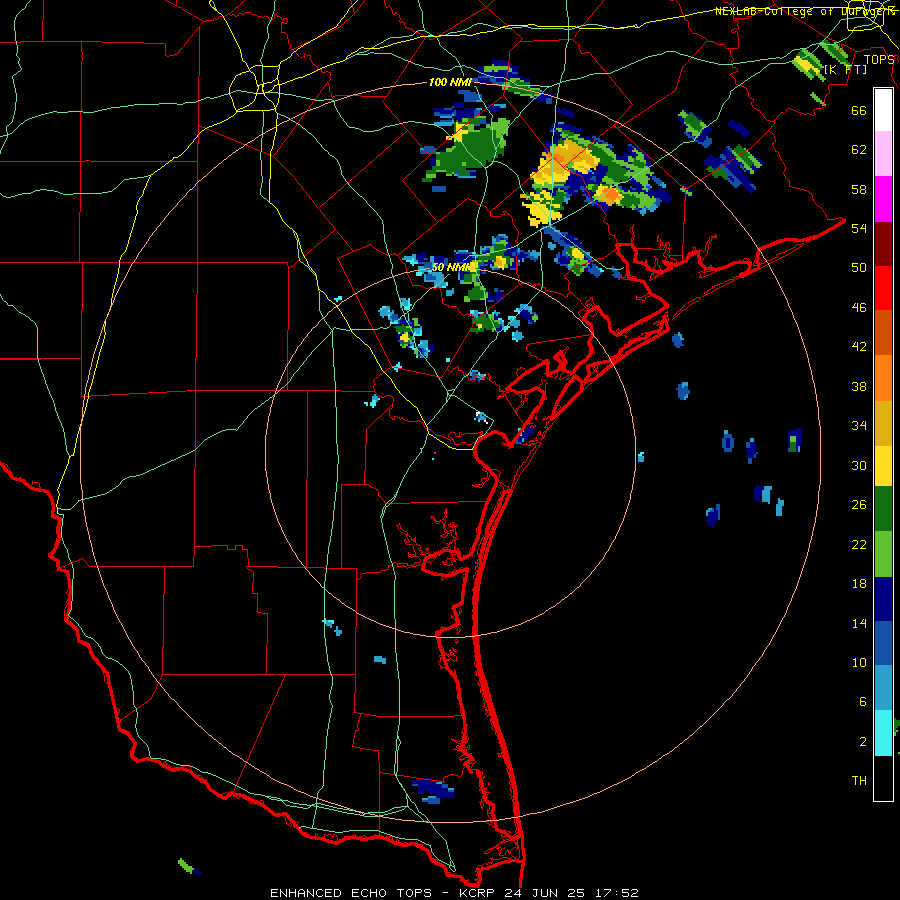Click the '50 NMI' range ring label
The image size is (900, 900).
453,267
